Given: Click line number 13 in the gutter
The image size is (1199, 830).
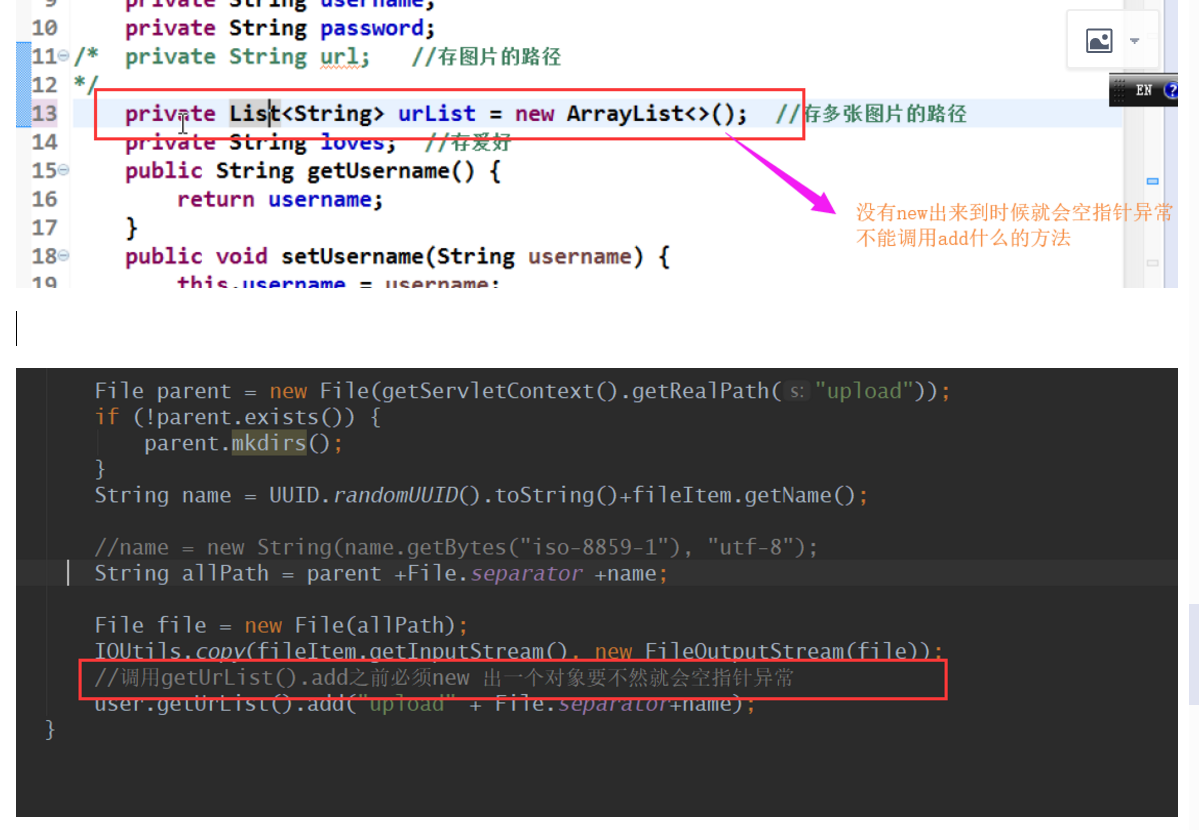Looking at the screenshot, I should tap(44, 113).
